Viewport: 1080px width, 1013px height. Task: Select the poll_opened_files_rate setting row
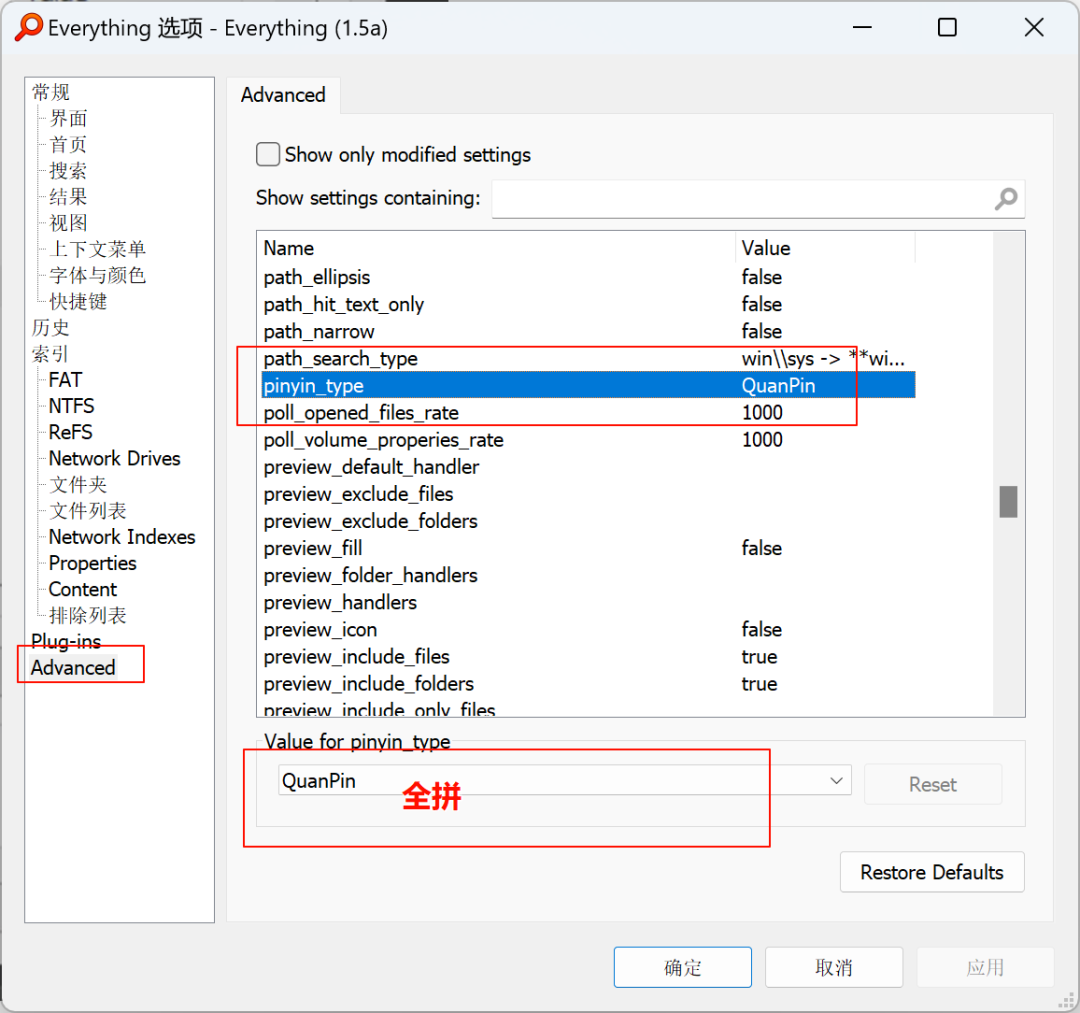588,412
